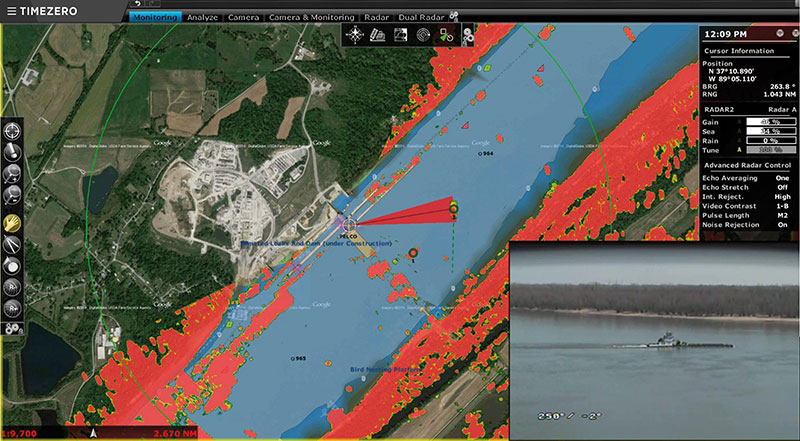Switch to the Camera & Monitoring tab
The image size is (800, 441).
[311, 17]
